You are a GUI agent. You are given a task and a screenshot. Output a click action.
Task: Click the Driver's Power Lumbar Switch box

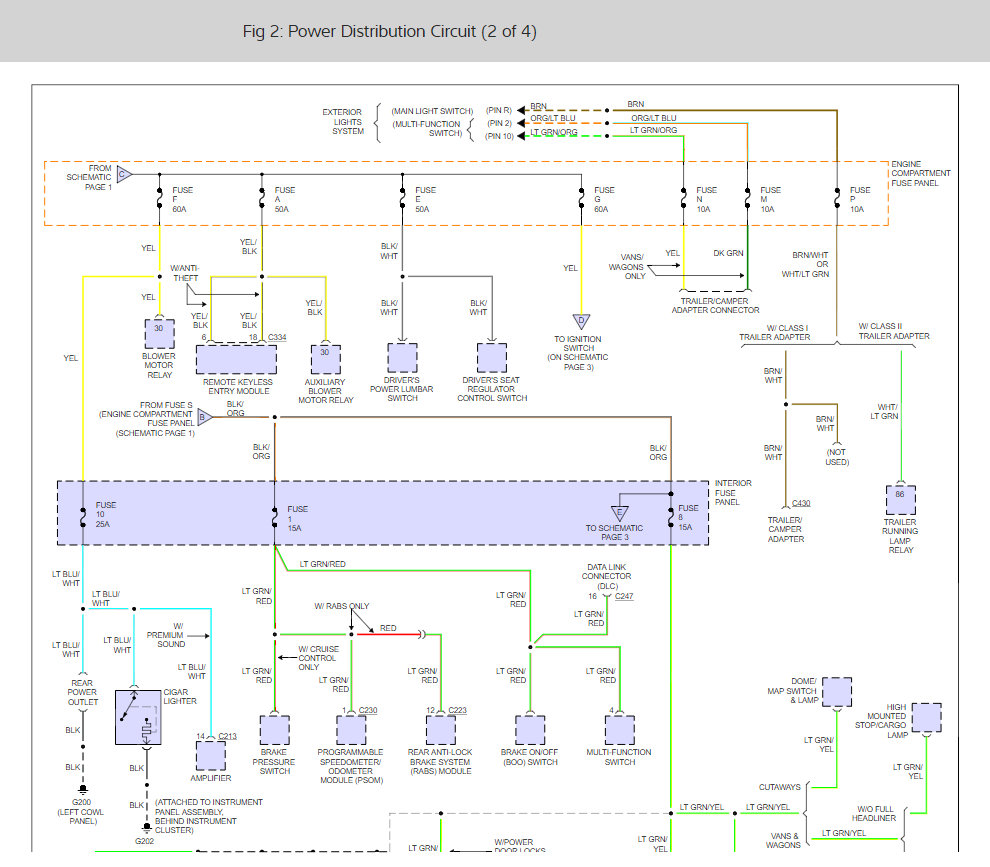(x=402, y=358)
